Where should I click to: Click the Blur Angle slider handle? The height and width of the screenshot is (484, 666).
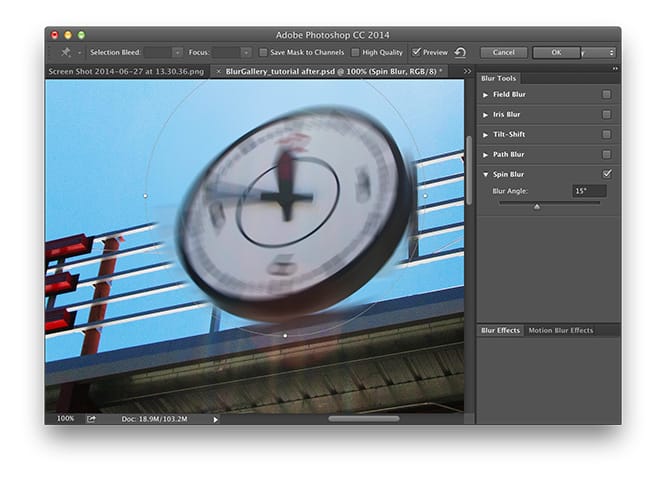click(x=537, y=206)
